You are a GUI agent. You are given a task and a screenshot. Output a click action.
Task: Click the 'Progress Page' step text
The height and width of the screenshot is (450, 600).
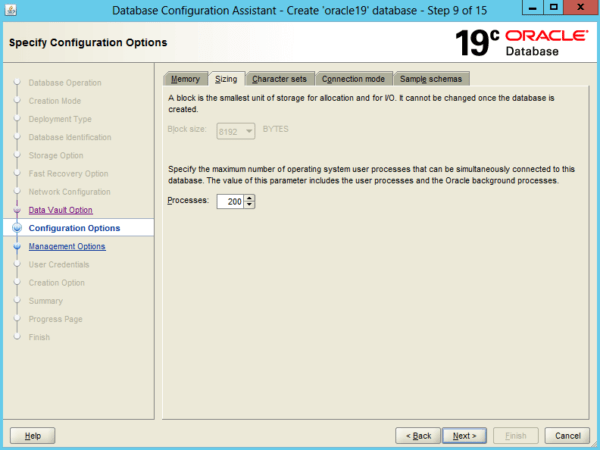(x=55, y=319)
